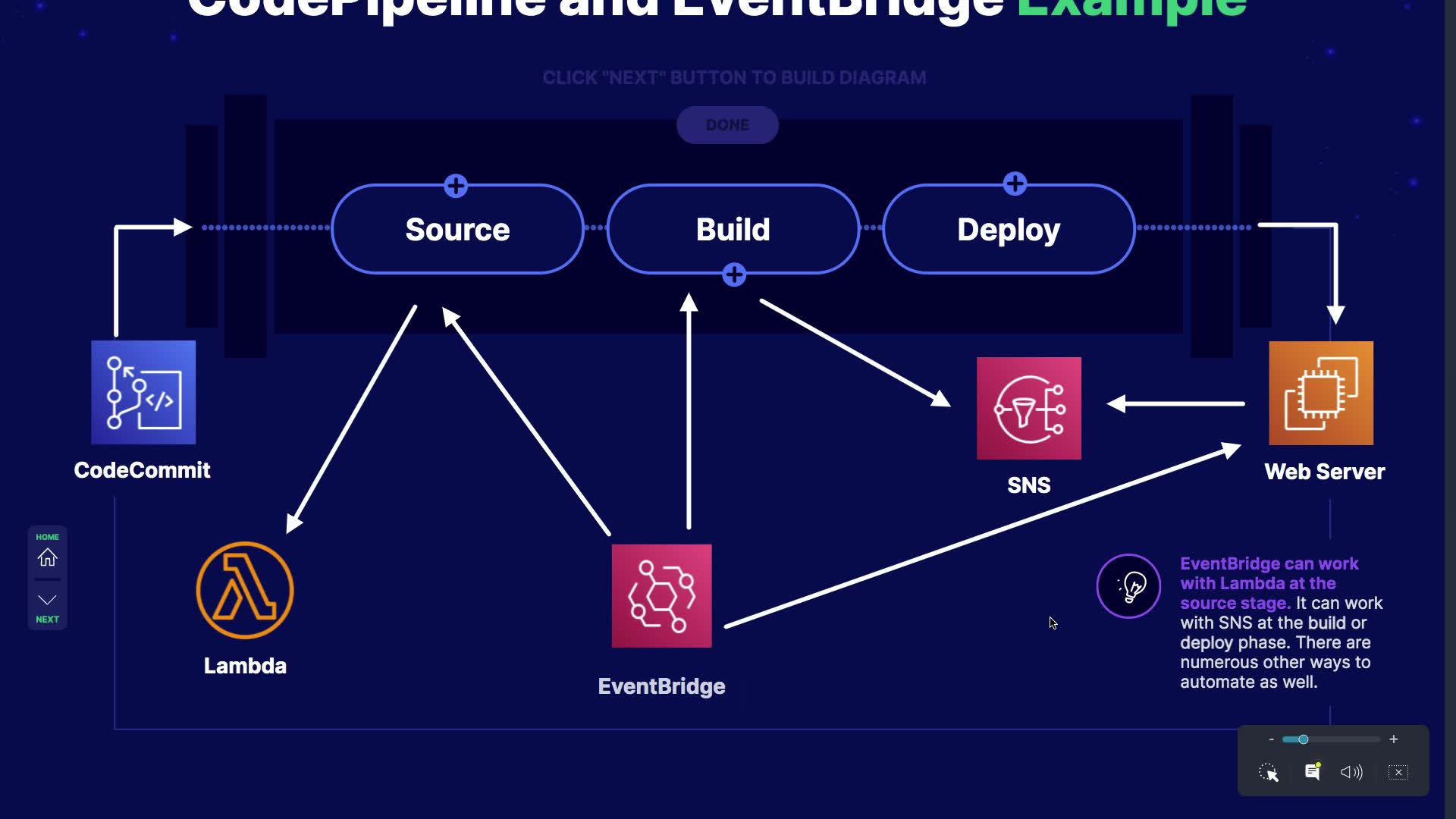Expand the plus marker below Build
Screen dimensions: 1456x819
(733, 275)
